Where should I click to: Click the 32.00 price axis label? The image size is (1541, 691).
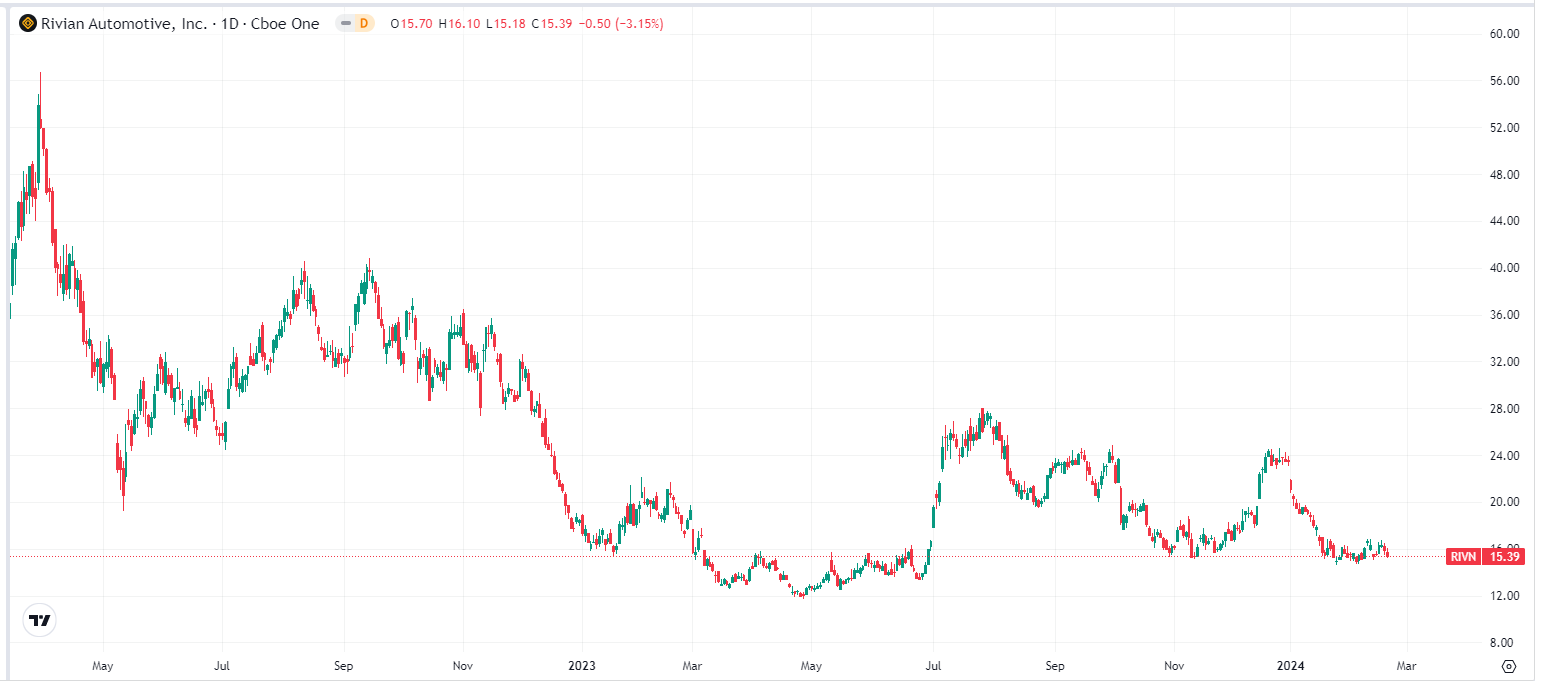coord(1504,362)
